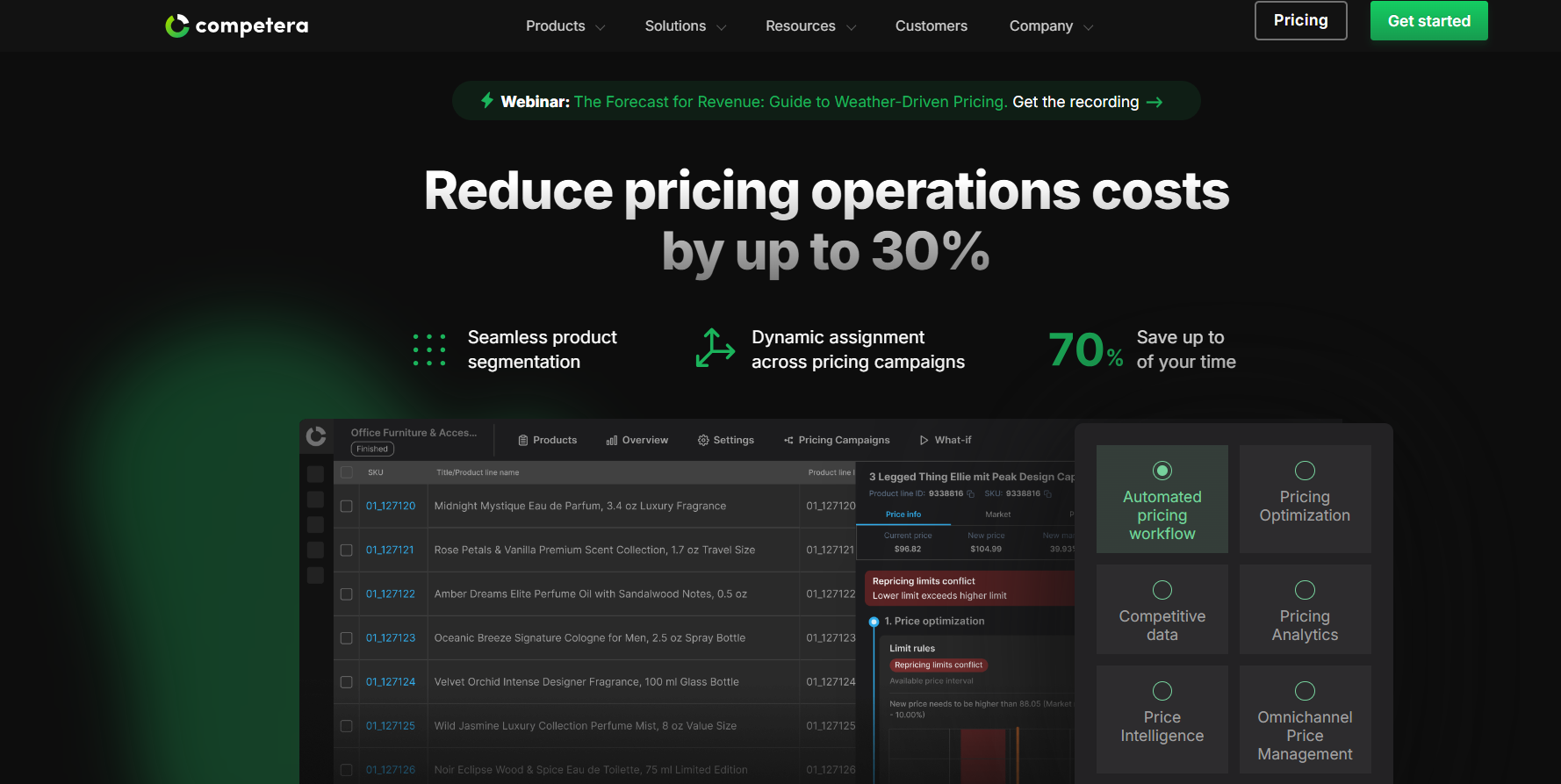Switch to the Market tab in product panel
Viewport: 1561px width, 784px height.
pyautogui.click(x=997, y=514)
